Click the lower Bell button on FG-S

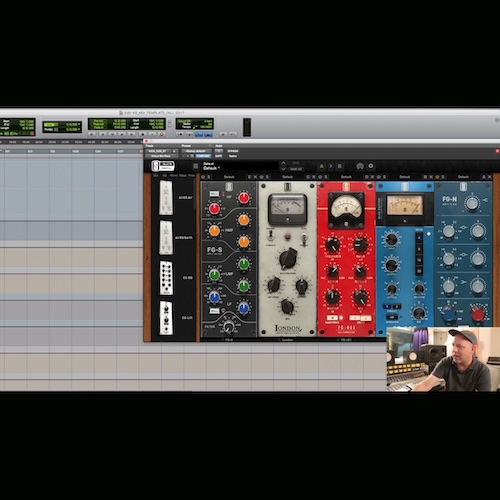pyautogui.click(x=214, y=311)
